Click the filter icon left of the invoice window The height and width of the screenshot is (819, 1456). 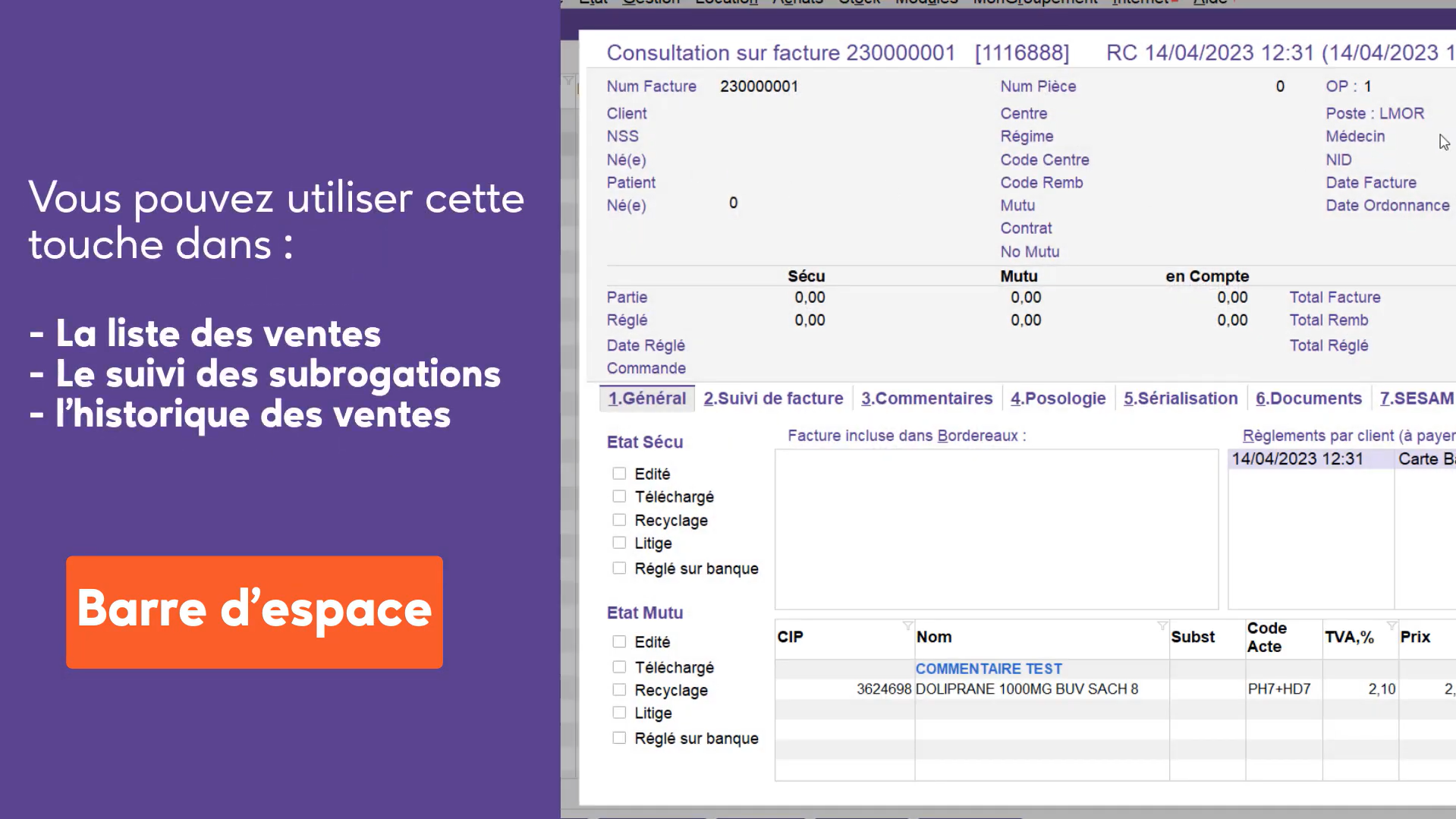coord(568,80)
